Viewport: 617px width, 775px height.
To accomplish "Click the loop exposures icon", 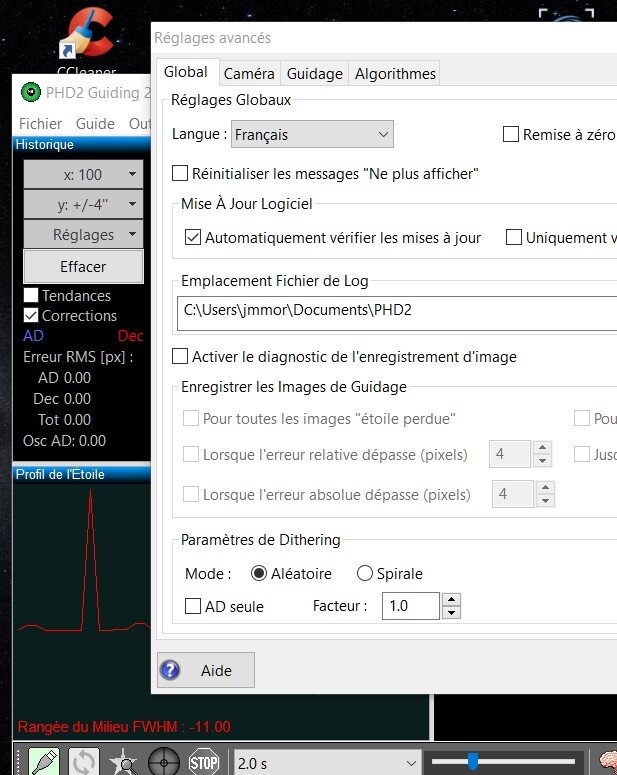I will click(84, 762).
